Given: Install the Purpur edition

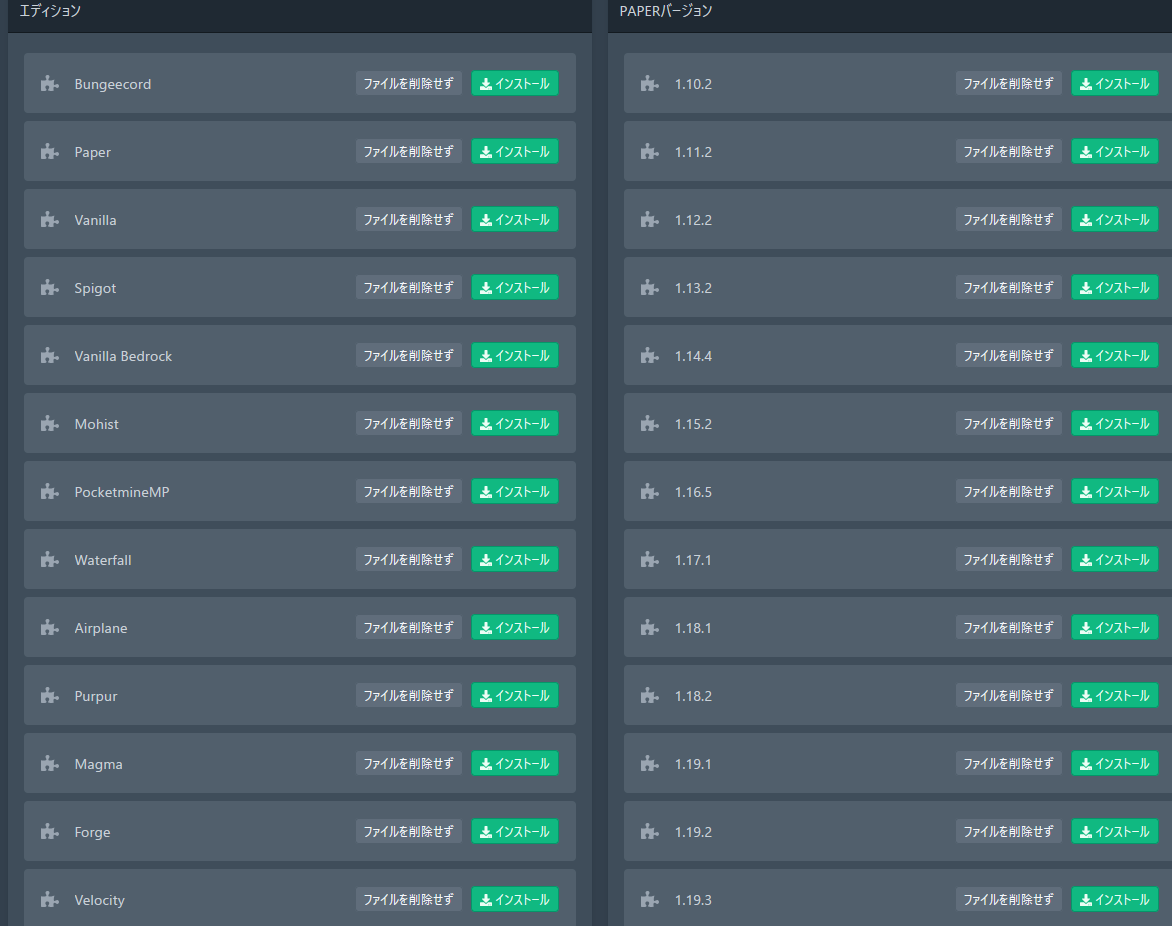Looking at the screenshot, I should pos(515,696).
